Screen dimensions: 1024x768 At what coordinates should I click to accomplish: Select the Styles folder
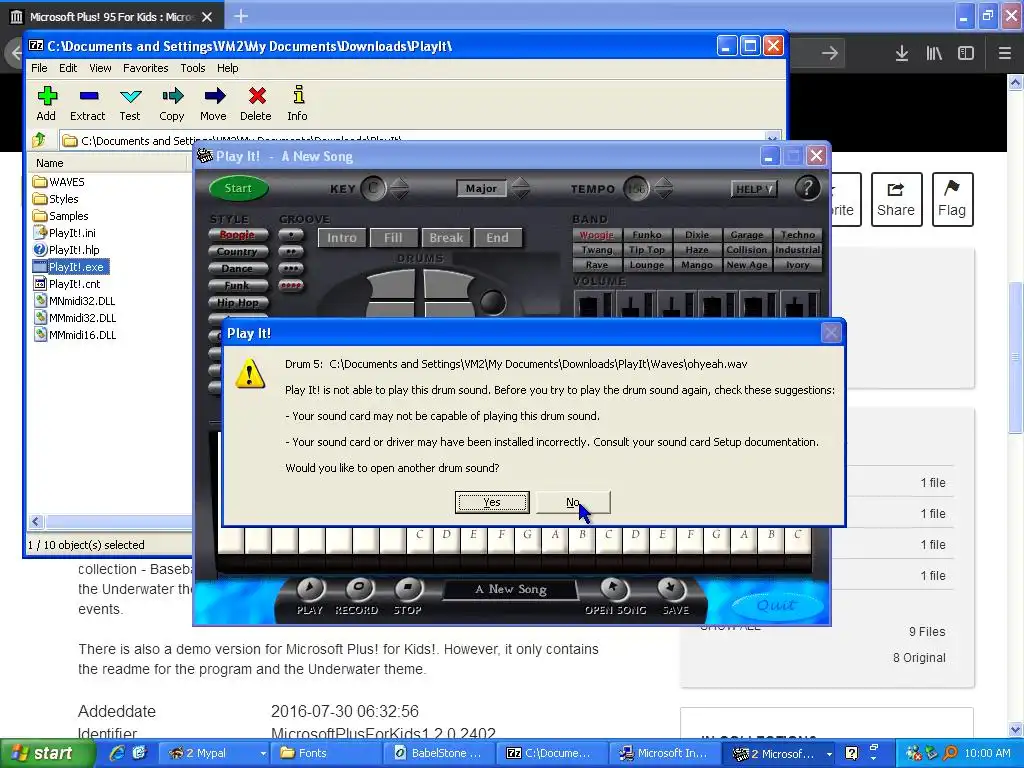pyautogui.click(x=56, y=199)
